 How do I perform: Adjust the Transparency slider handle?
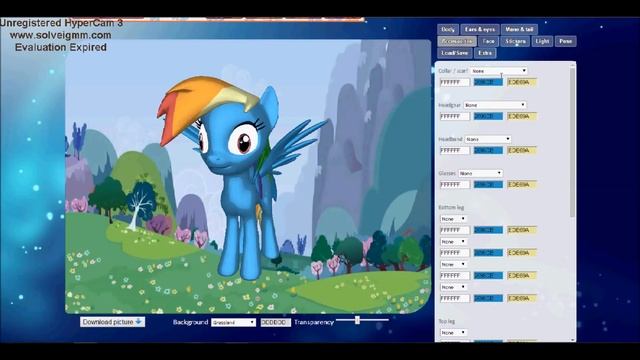[x=357, y=320]
